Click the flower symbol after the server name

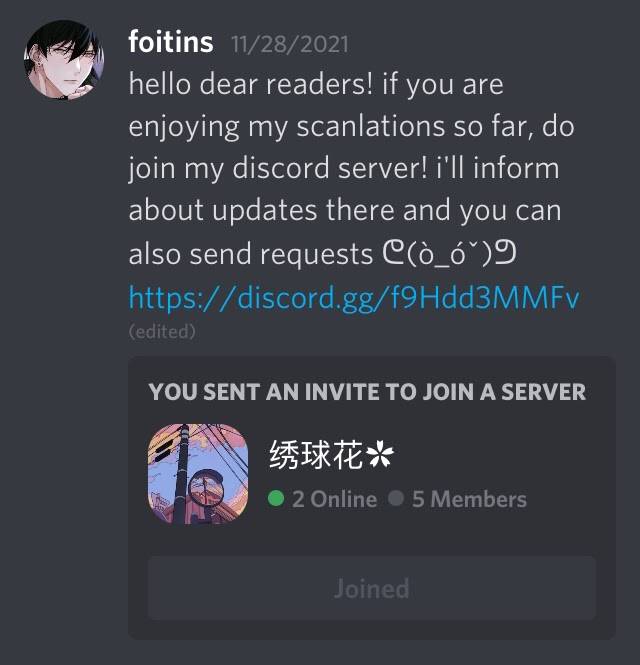(x=380, y=454)
